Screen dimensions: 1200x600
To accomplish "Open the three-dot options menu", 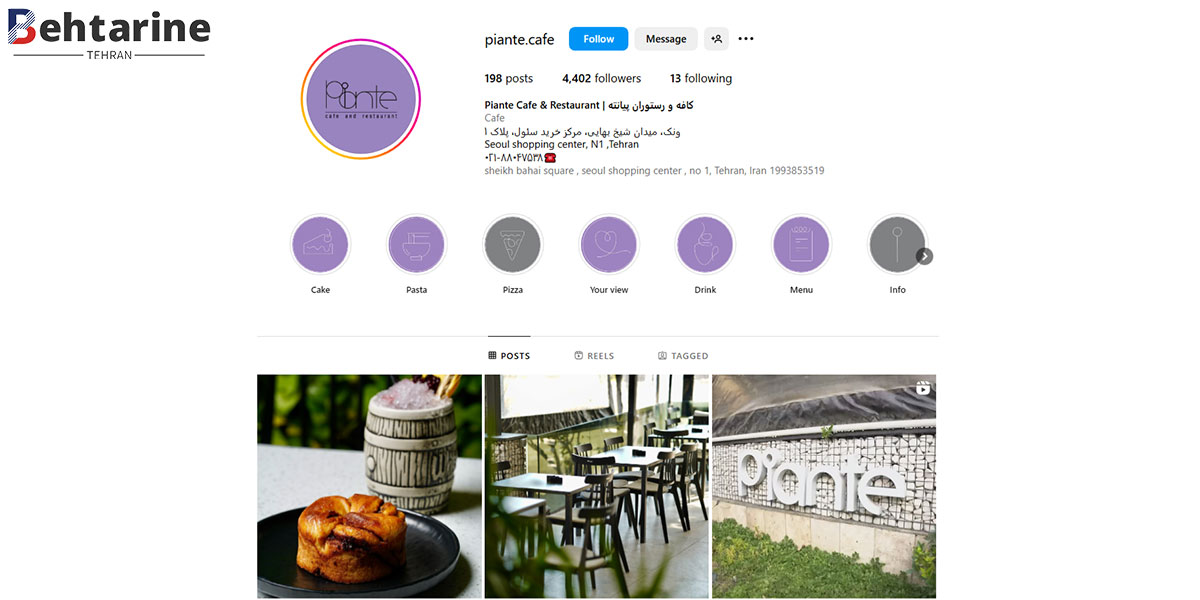I will pyautogui.click(x=746, y=39).
